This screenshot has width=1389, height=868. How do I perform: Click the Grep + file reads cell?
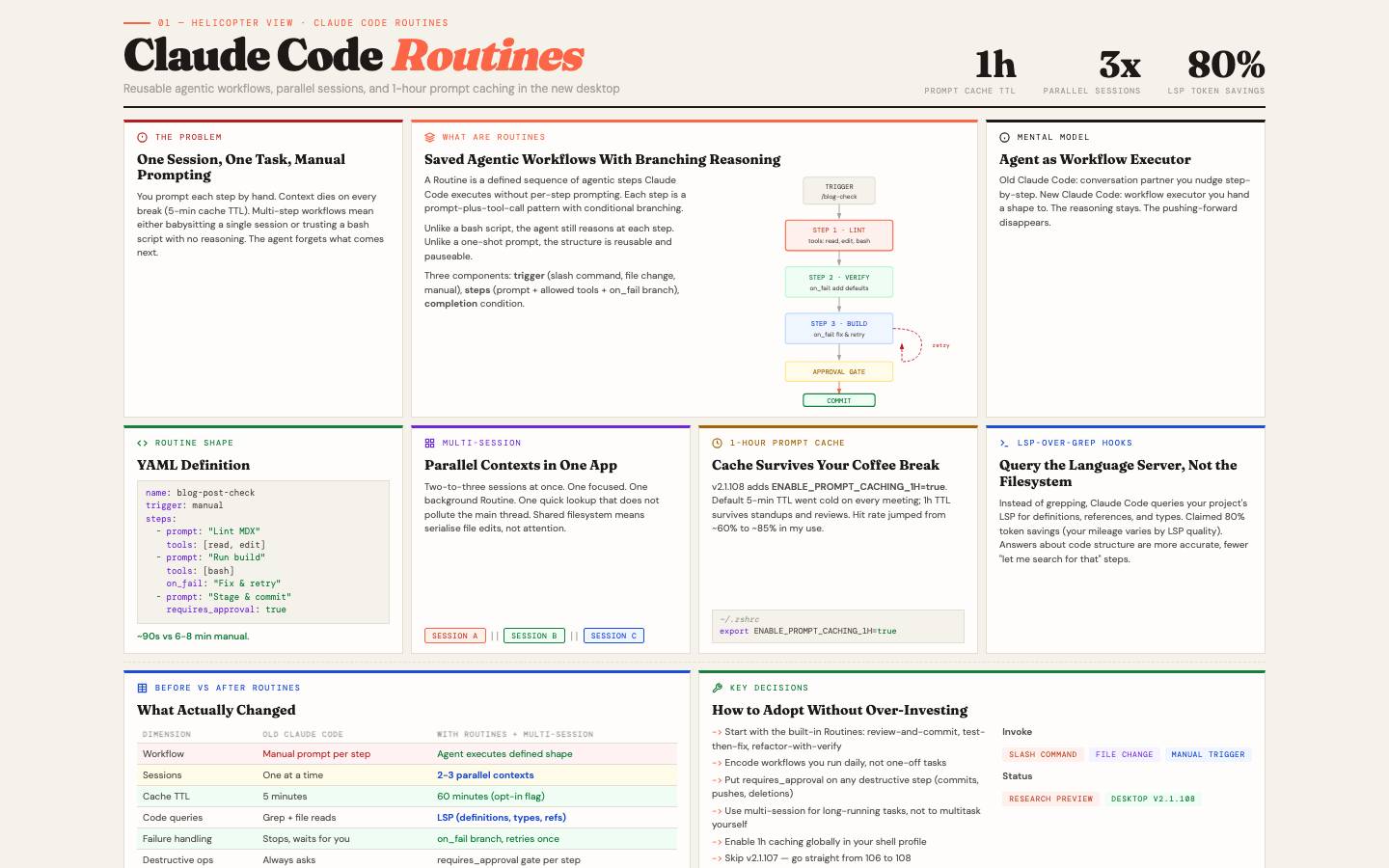[299, 818]
